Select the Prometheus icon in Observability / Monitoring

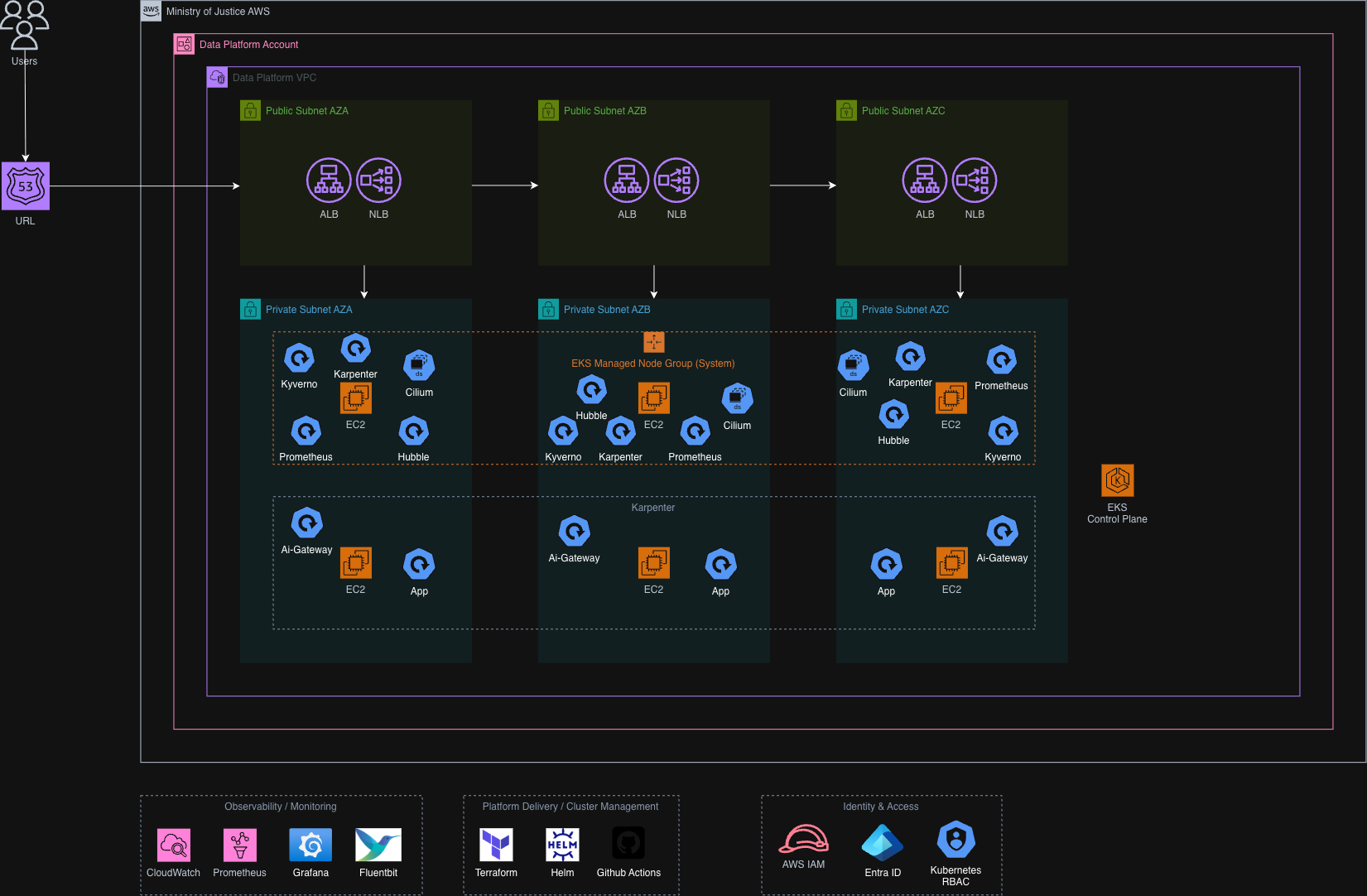pos(240,845)
